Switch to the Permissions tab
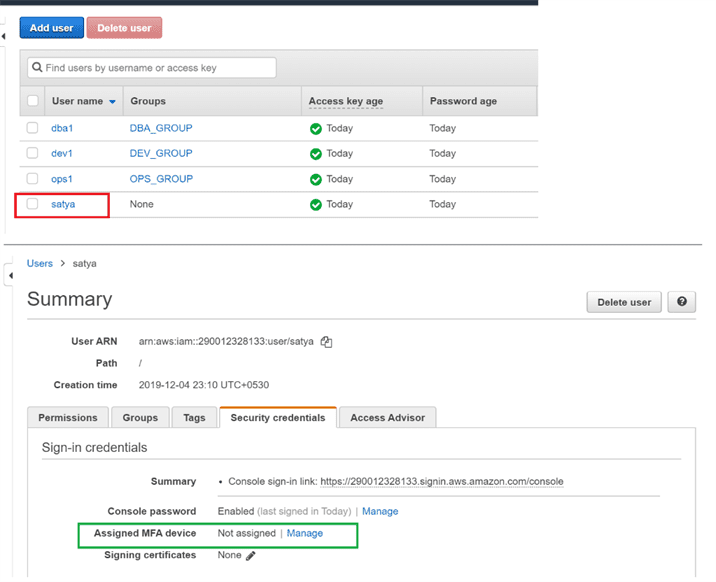The width and height of the screenshot is (716, 582). pyautogui.click(x=68, y=418)
